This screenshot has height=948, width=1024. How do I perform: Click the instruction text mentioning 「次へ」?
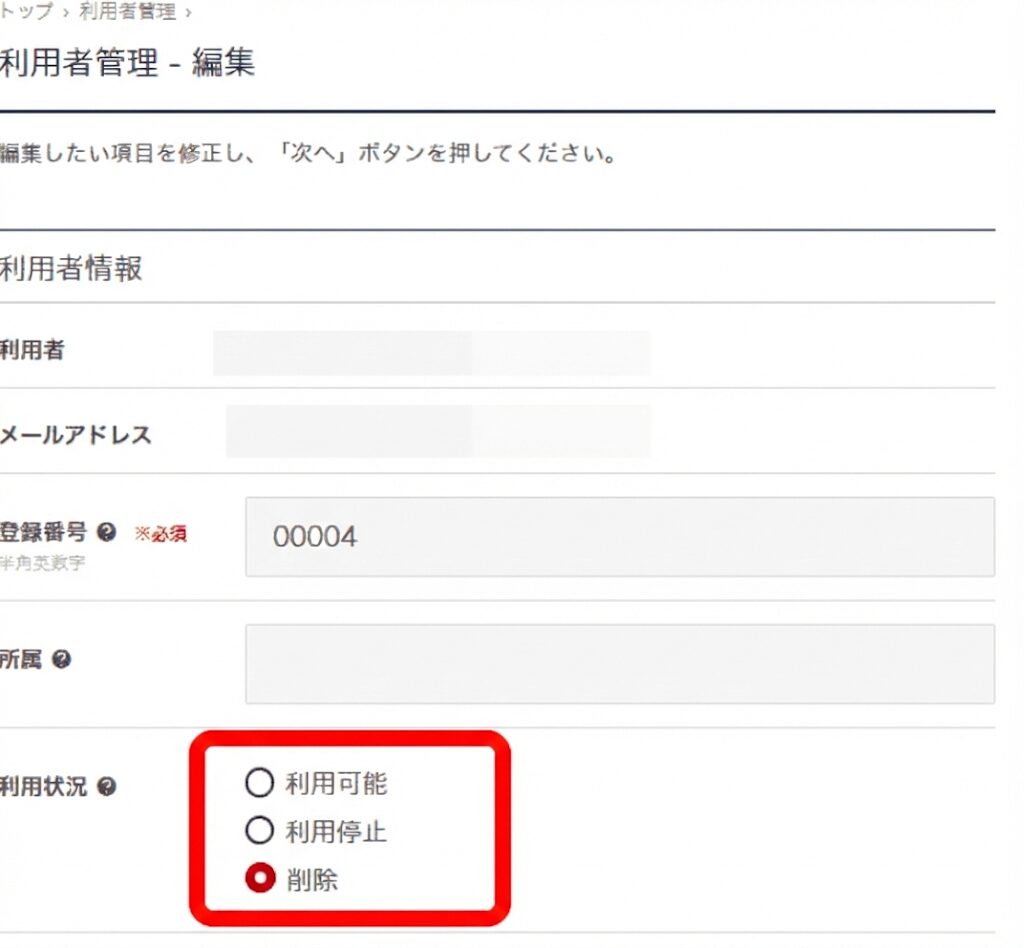click(308, 155)
